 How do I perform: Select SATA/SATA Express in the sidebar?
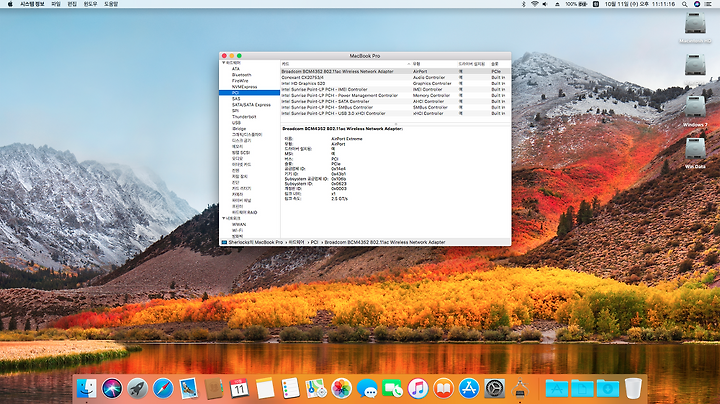point(251,105)
